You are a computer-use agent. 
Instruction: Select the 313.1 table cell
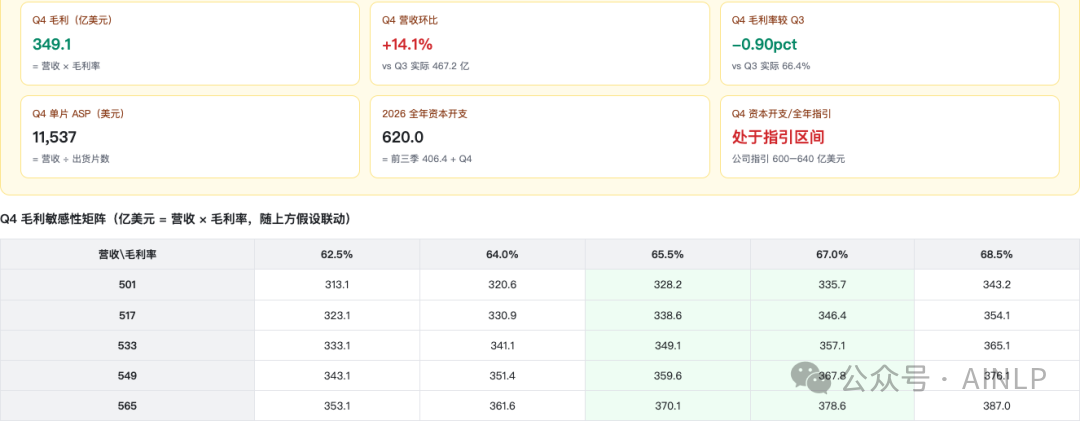(x=337, y=285)
